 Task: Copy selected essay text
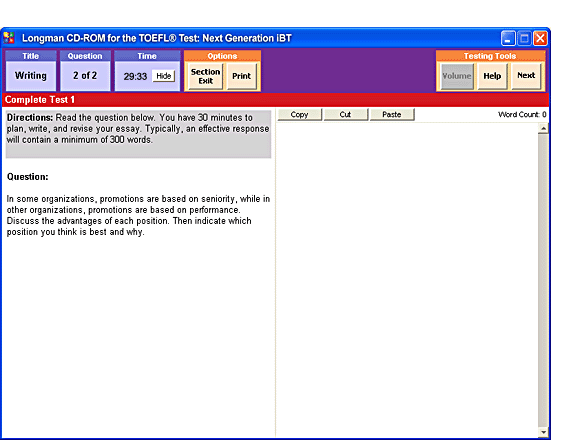point(299,115)
